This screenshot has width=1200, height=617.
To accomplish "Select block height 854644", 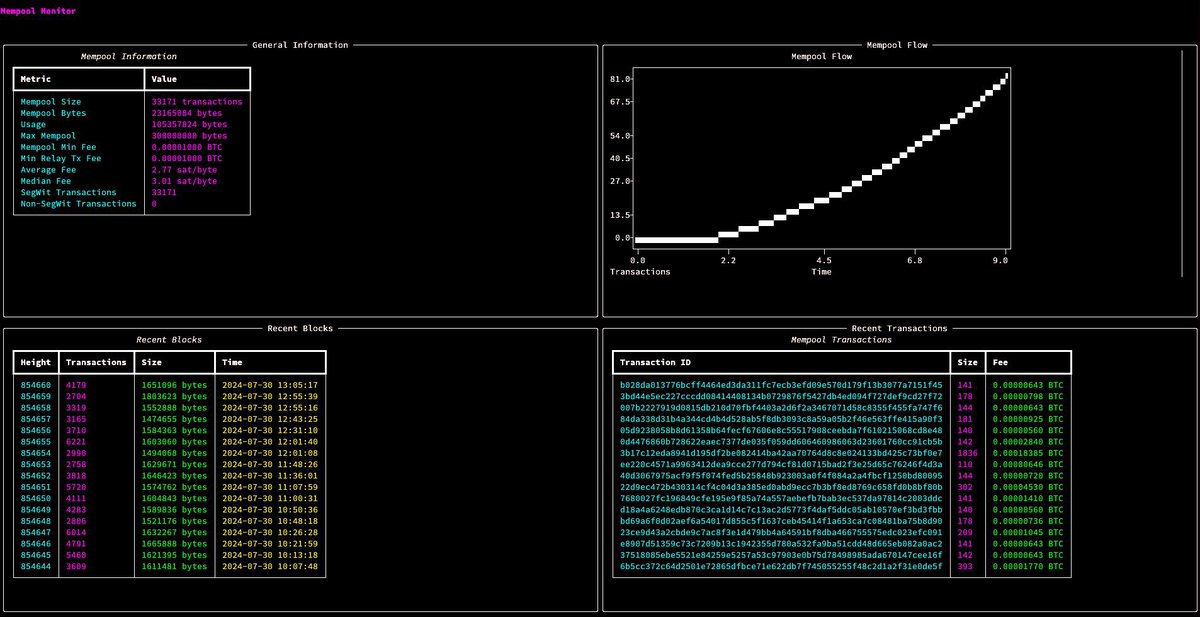I will (x=36, y=566).
